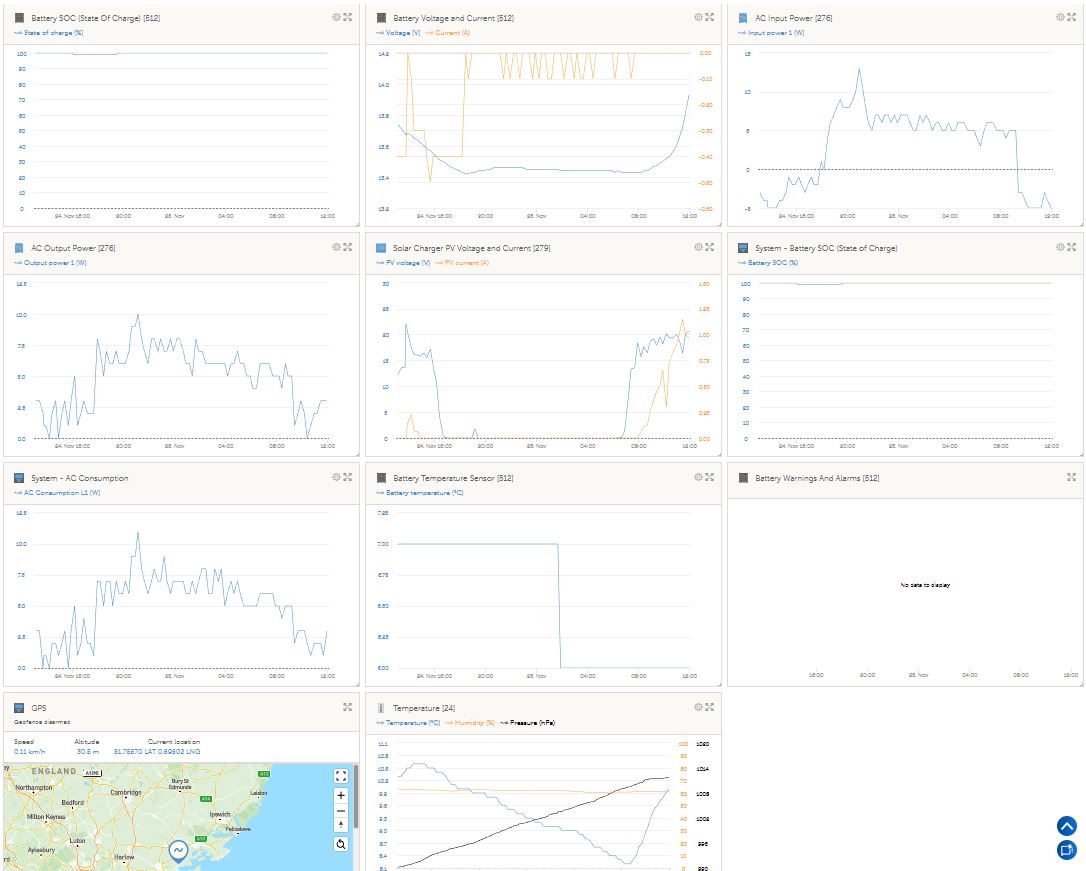Expand the GPS map widget

point(348,707)
